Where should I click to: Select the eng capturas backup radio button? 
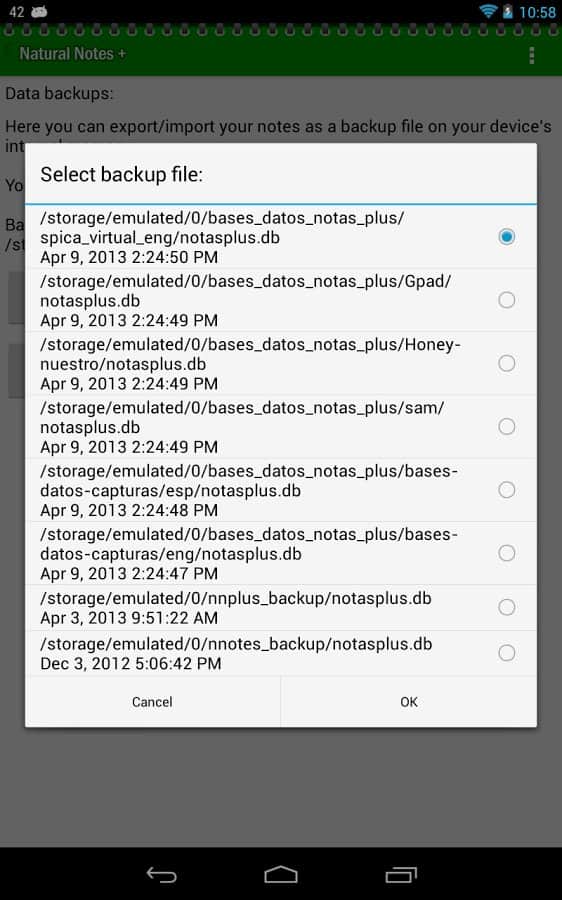[x=506, y=553]
